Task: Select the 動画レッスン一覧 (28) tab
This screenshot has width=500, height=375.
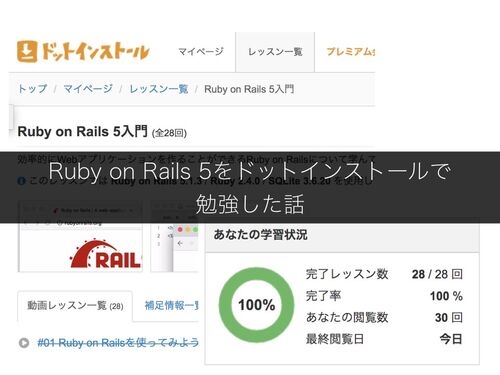Action: [75, 306]
